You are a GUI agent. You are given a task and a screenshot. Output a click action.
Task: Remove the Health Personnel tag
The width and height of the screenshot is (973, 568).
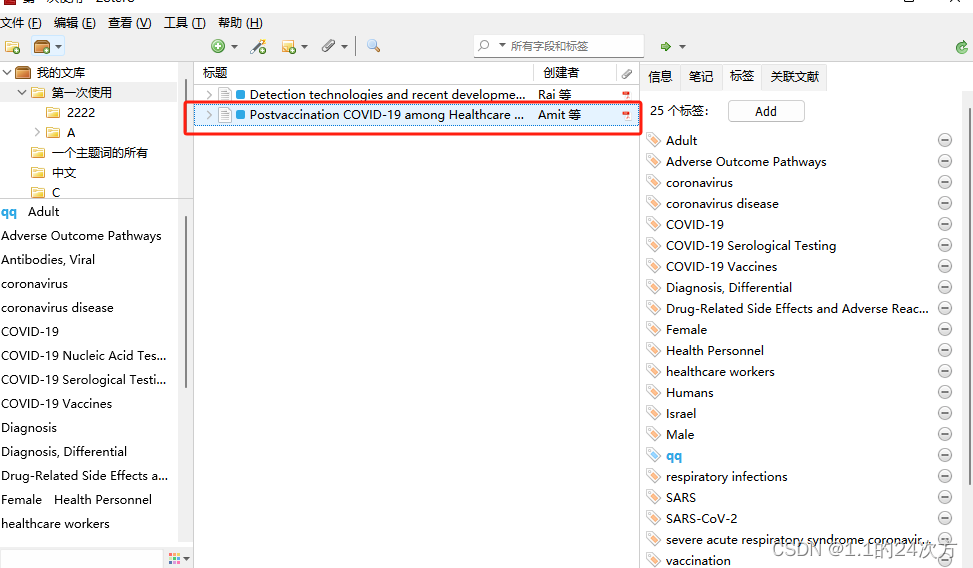[x=944, y=350]
